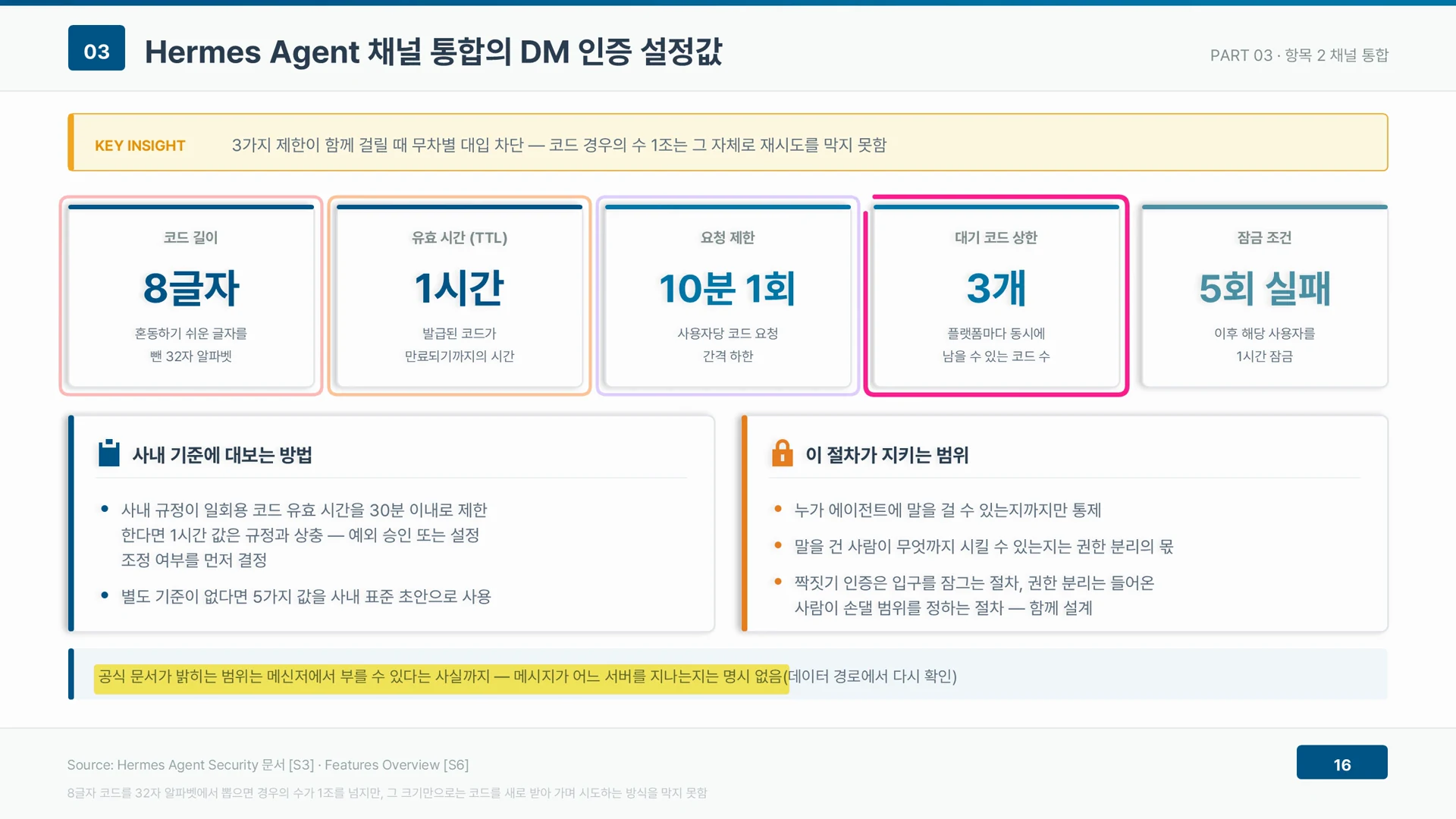This screenshot has width=1456, height=819.
Task: Click the Source: Hermes Agent Security 문서 [S3] citation
Action: click(190, 765)
